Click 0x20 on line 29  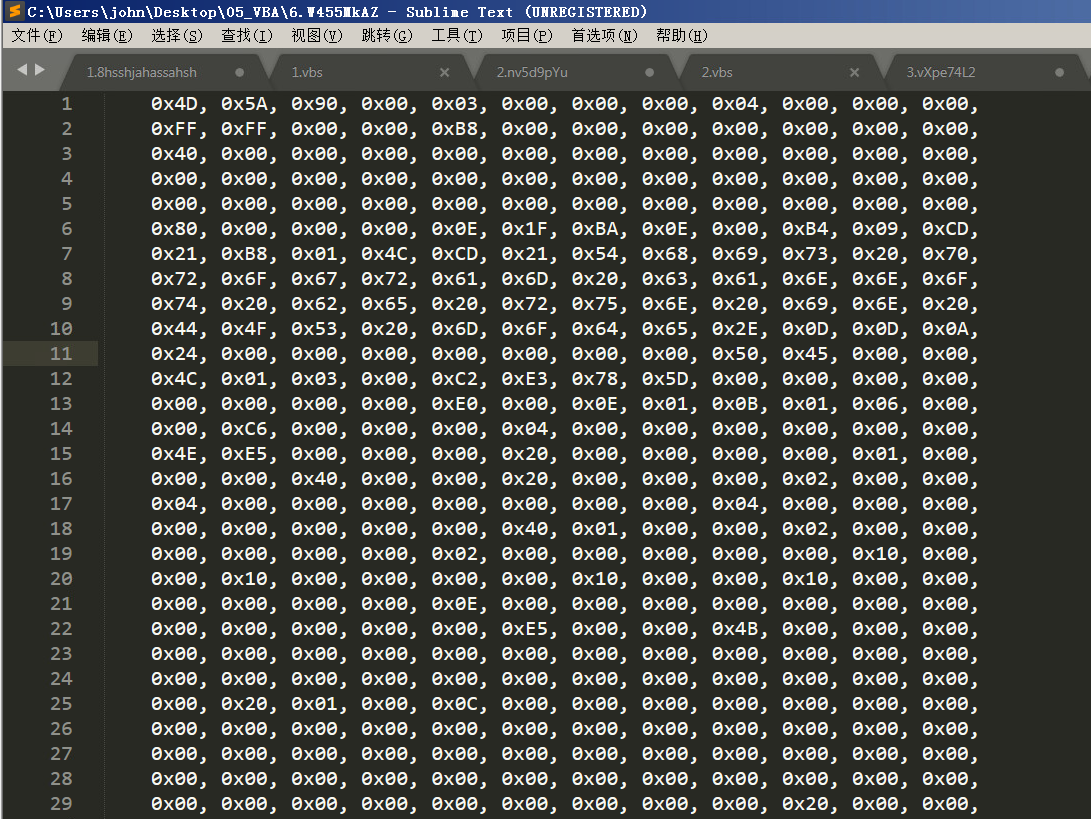point(806,804)
